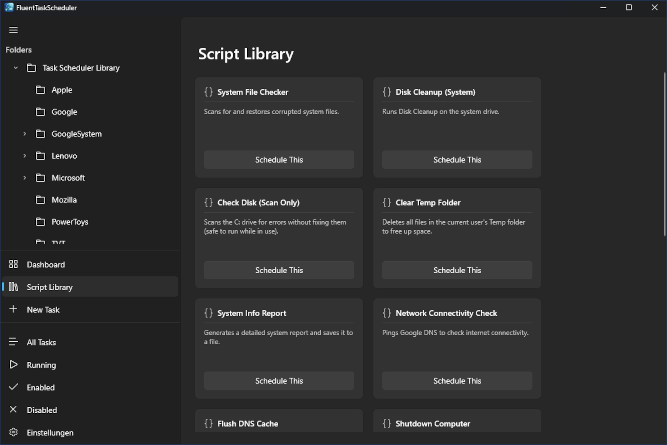Select the Apple folder
Screen dimensions: 667x445
(x=62, y=90)
